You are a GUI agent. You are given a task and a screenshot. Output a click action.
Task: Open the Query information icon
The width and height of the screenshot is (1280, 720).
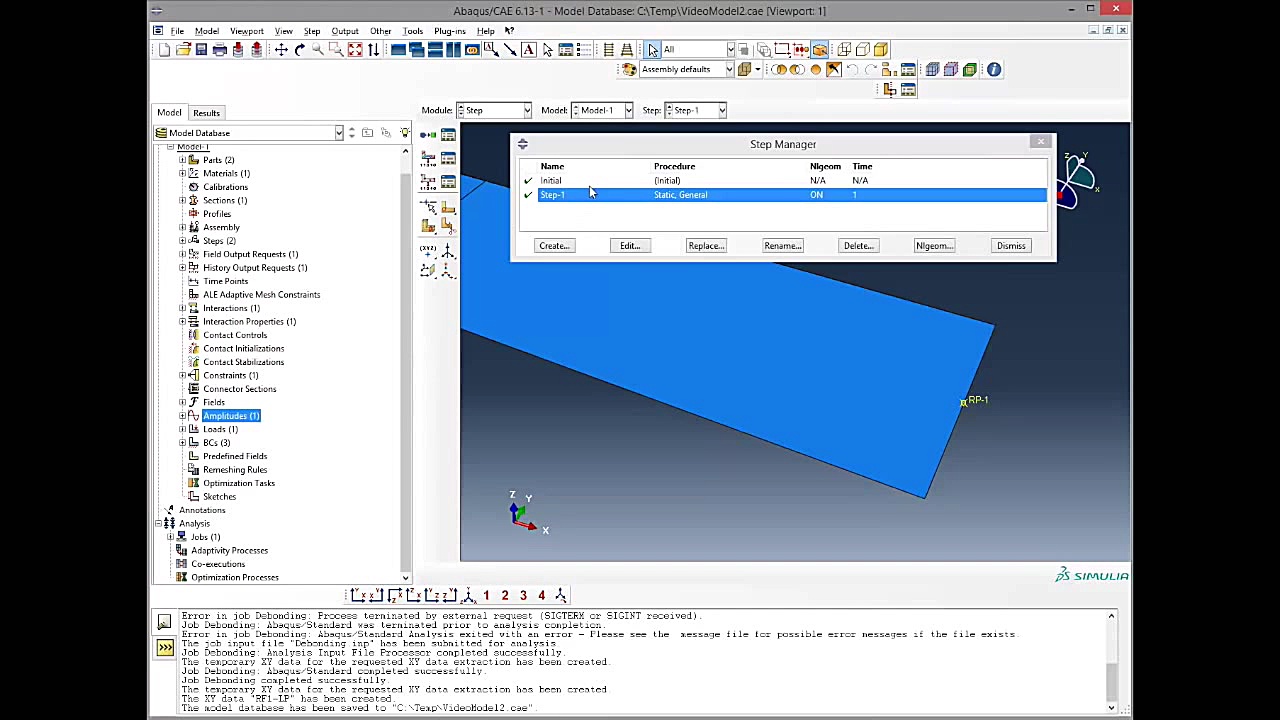[x=993, y=70]
